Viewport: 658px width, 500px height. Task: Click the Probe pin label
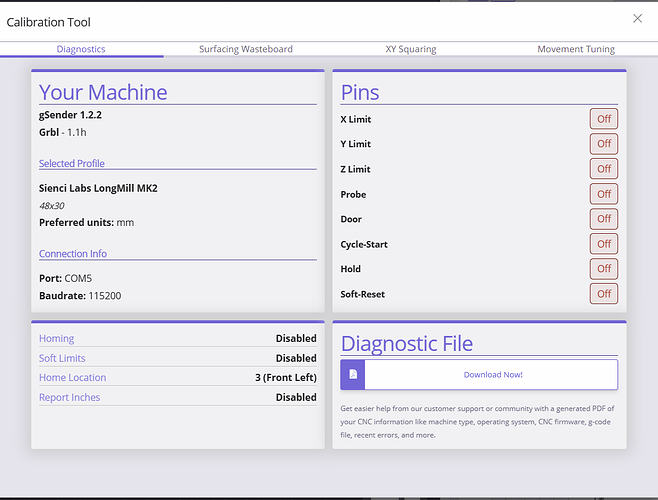click(x=353, y=194)
